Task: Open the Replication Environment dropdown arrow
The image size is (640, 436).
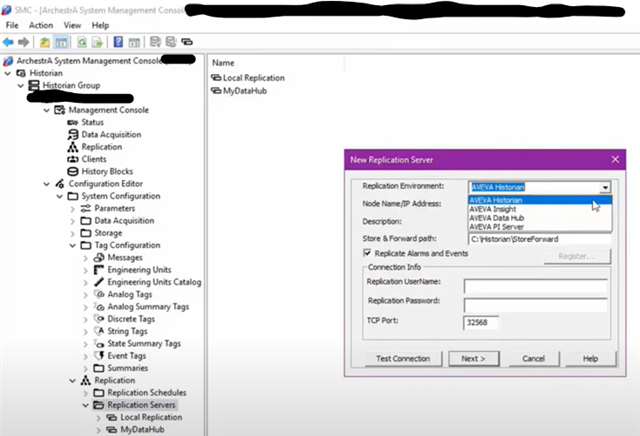Action: [605, 187]
